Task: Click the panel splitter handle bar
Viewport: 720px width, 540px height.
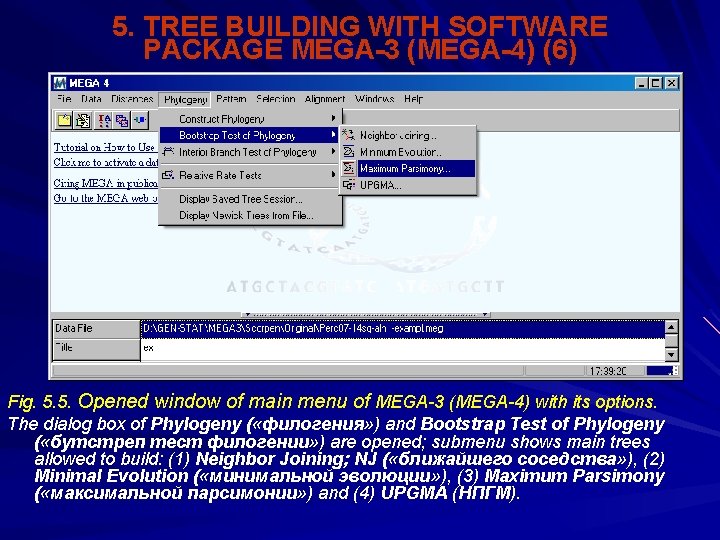Action: coord(366,315)
